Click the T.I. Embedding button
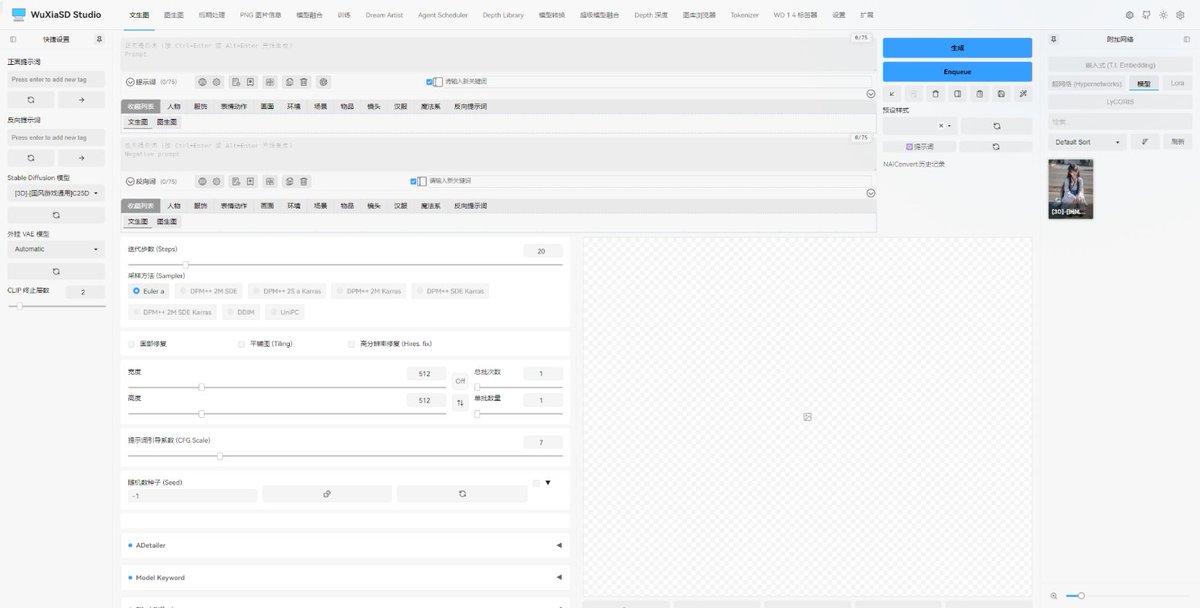 click(x=1120, y=65)
